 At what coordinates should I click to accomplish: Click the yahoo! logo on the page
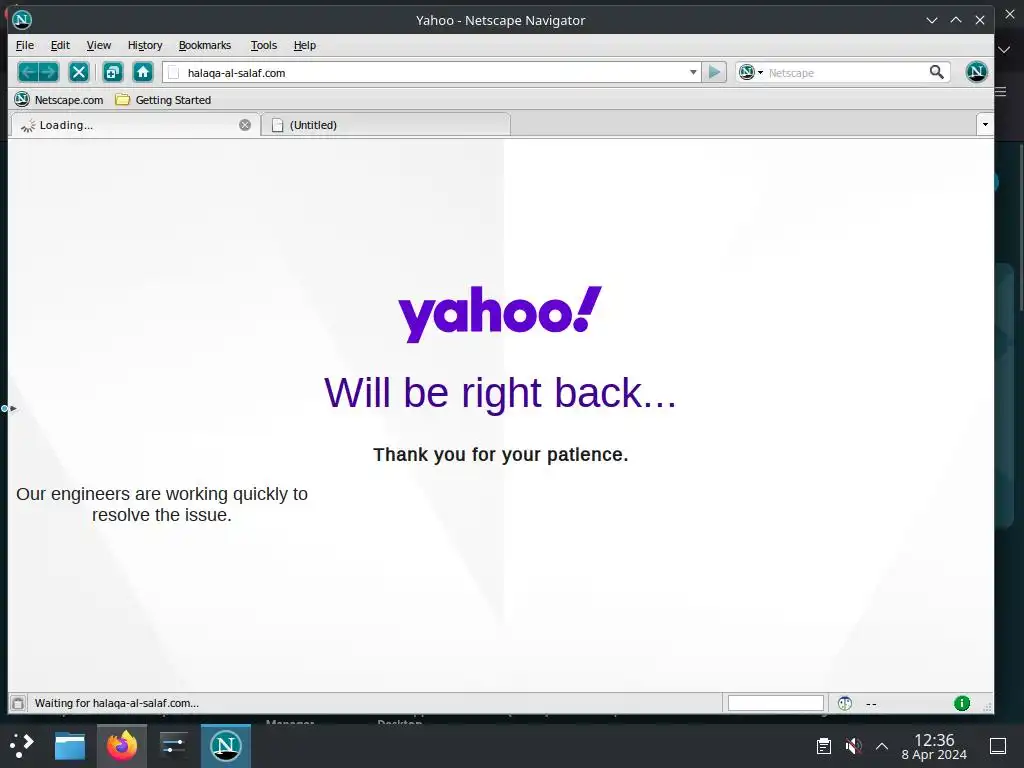click(x=500, y=313)
